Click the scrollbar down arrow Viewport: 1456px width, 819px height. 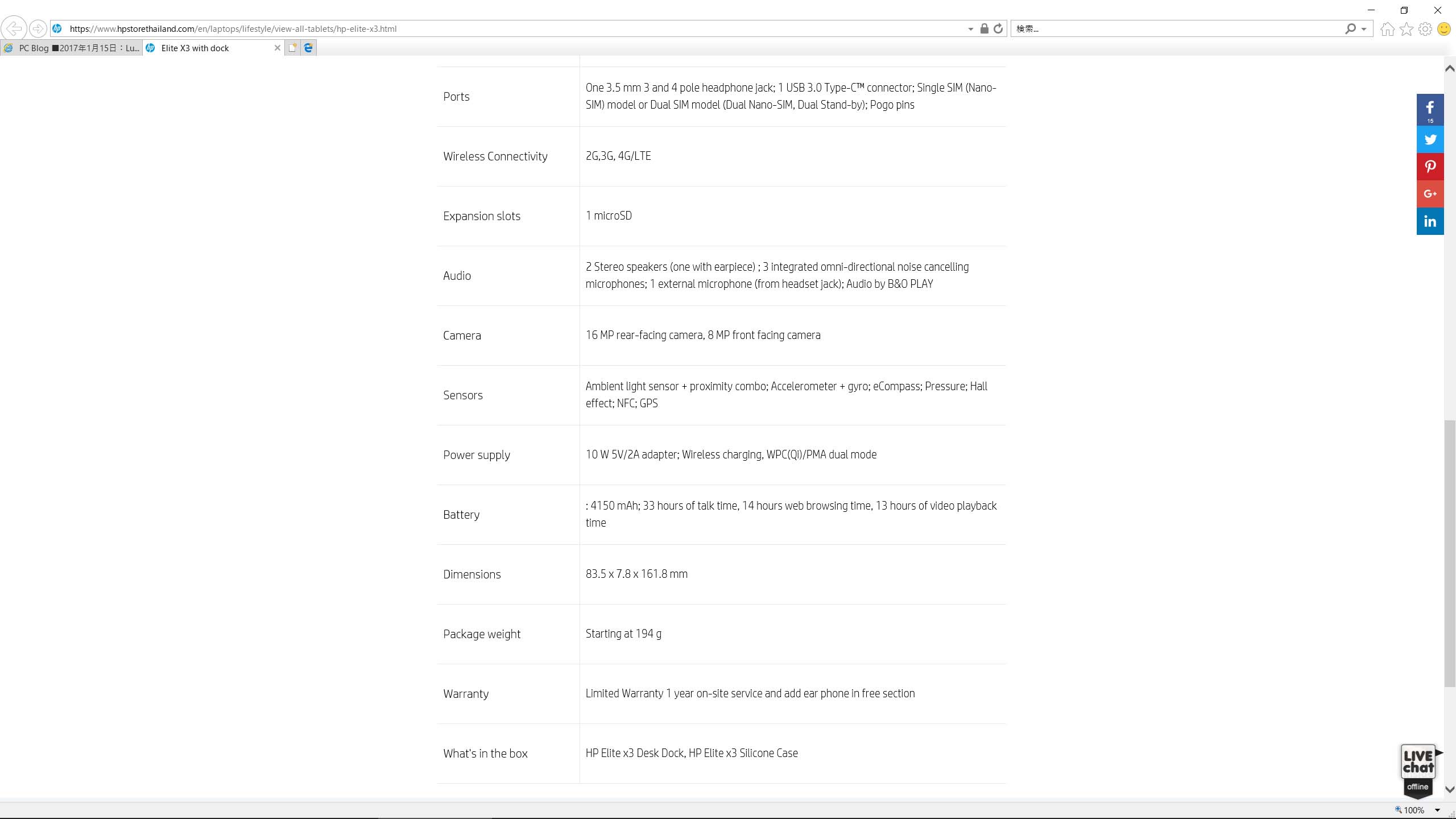pos(1450,789)
